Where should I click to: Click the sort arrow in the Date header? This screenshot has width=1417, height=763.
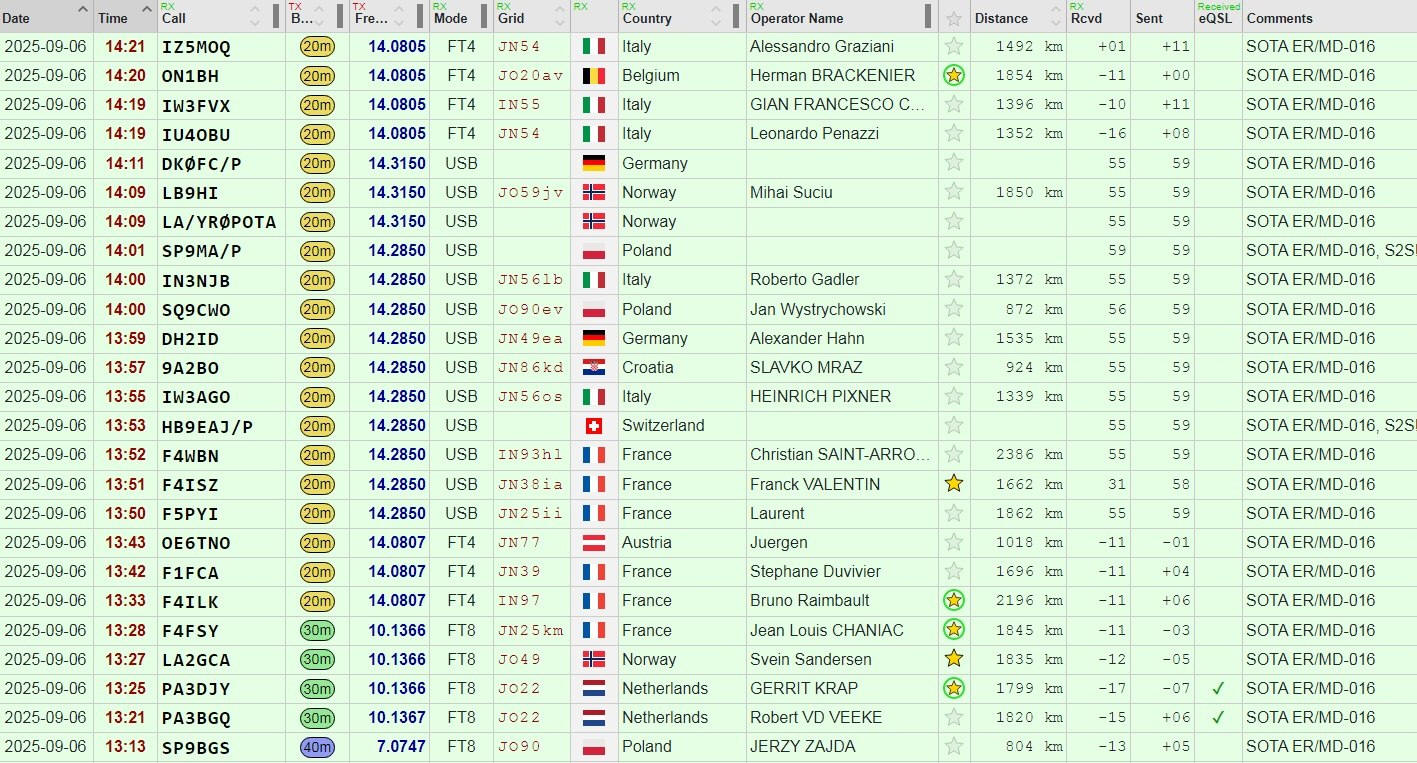click(81, 12)
